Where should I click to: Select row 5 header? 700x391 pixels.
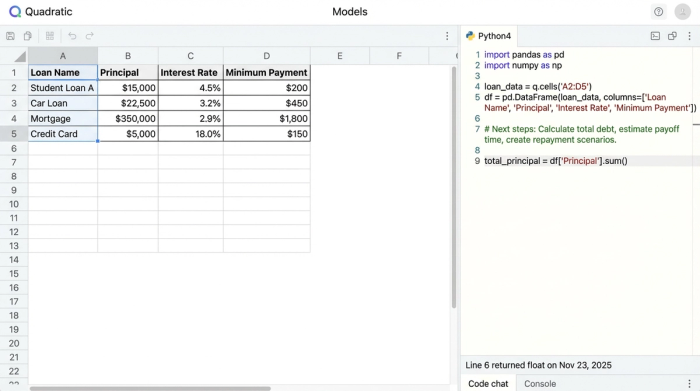14,134
